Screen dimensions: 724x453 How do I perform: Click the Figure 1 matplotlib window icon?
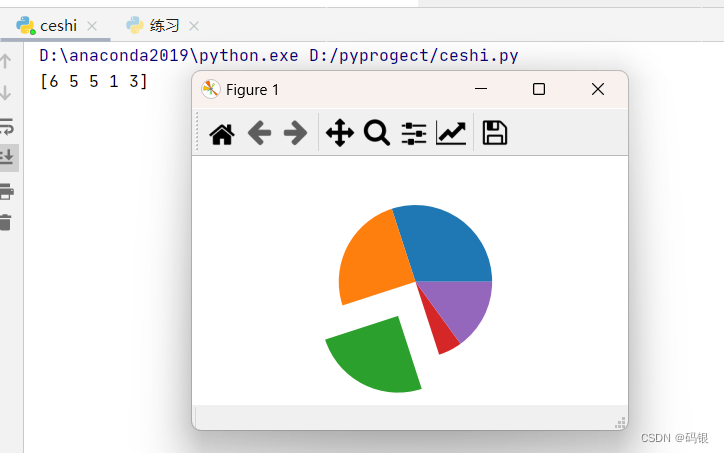tap(210, 89)
